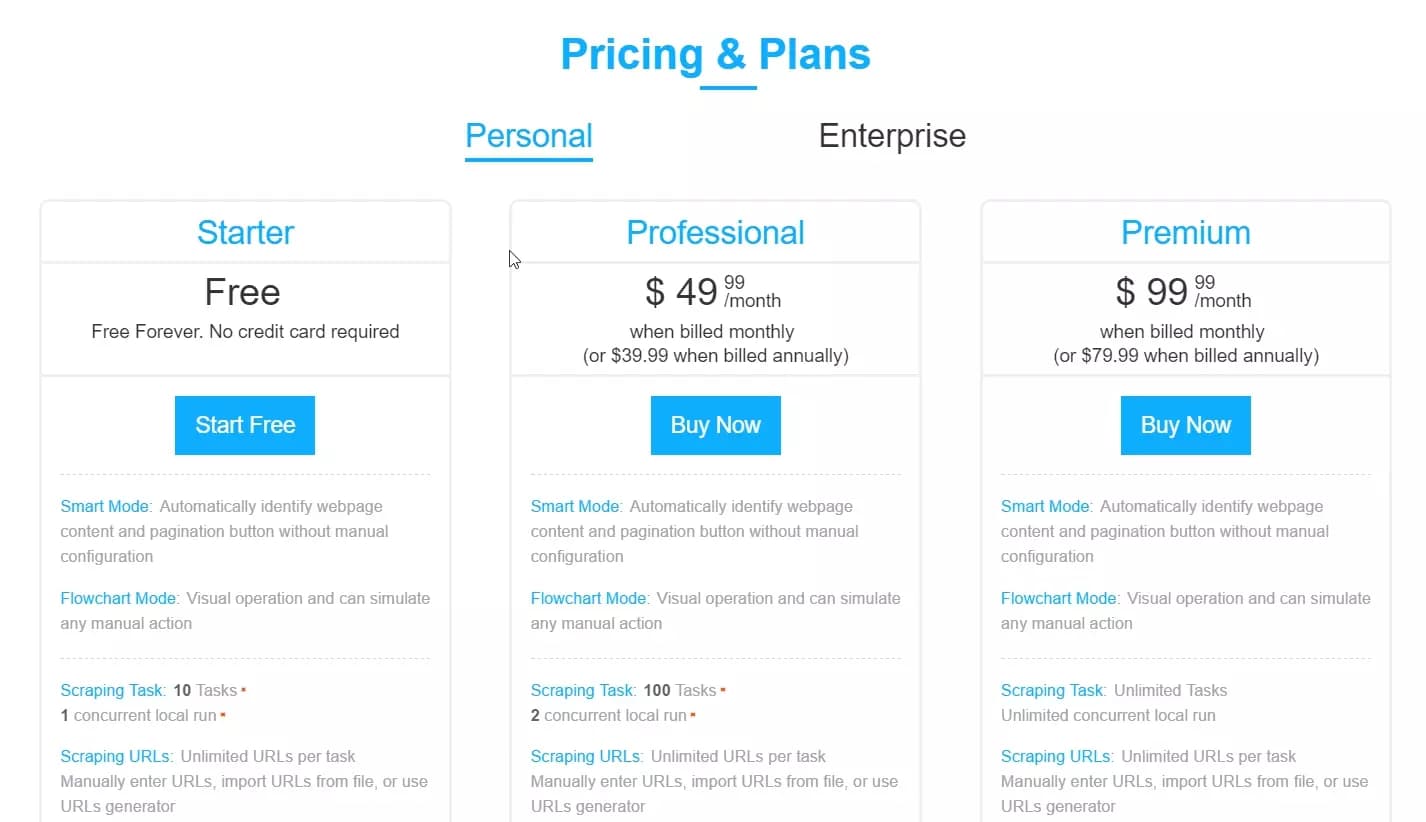
Task: Click Buy Now for the Premium plan
Action: [x=1185, y=424]
